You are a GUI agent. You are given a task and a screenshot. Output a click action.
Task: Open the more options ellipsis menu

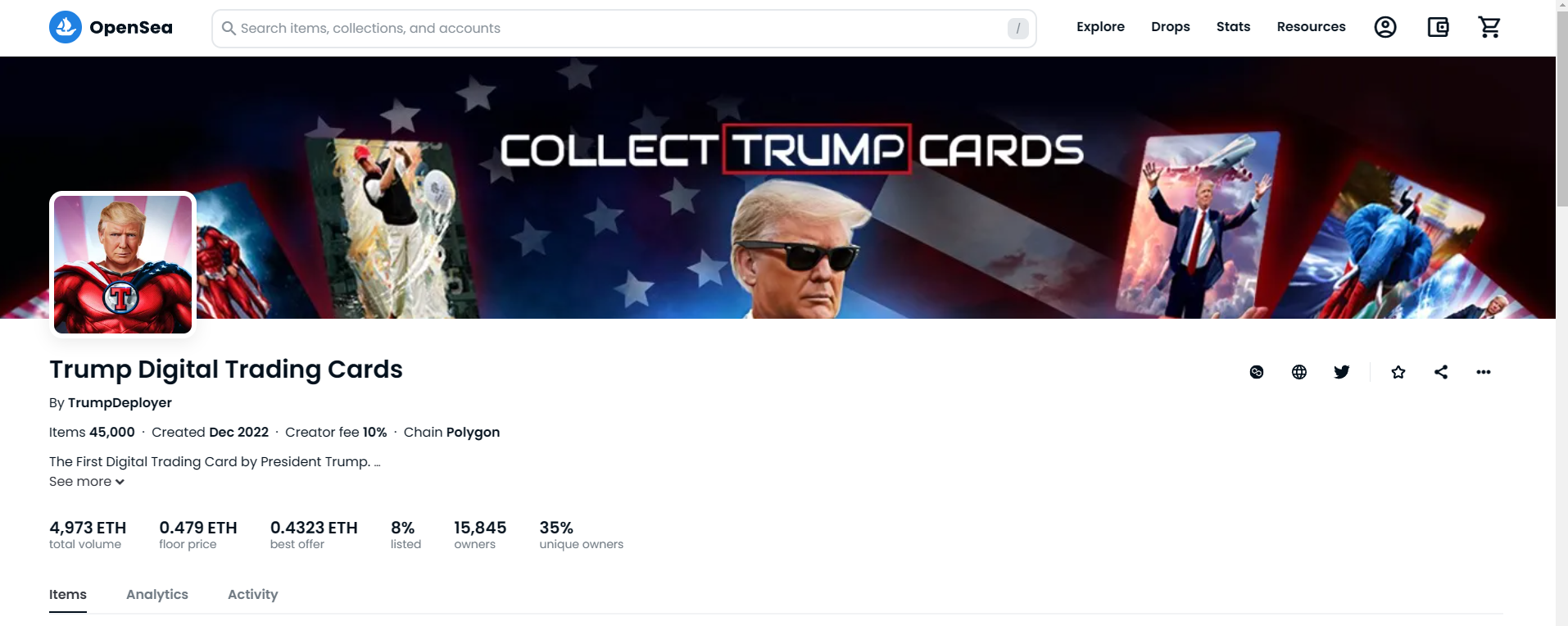coord(1484,372)
